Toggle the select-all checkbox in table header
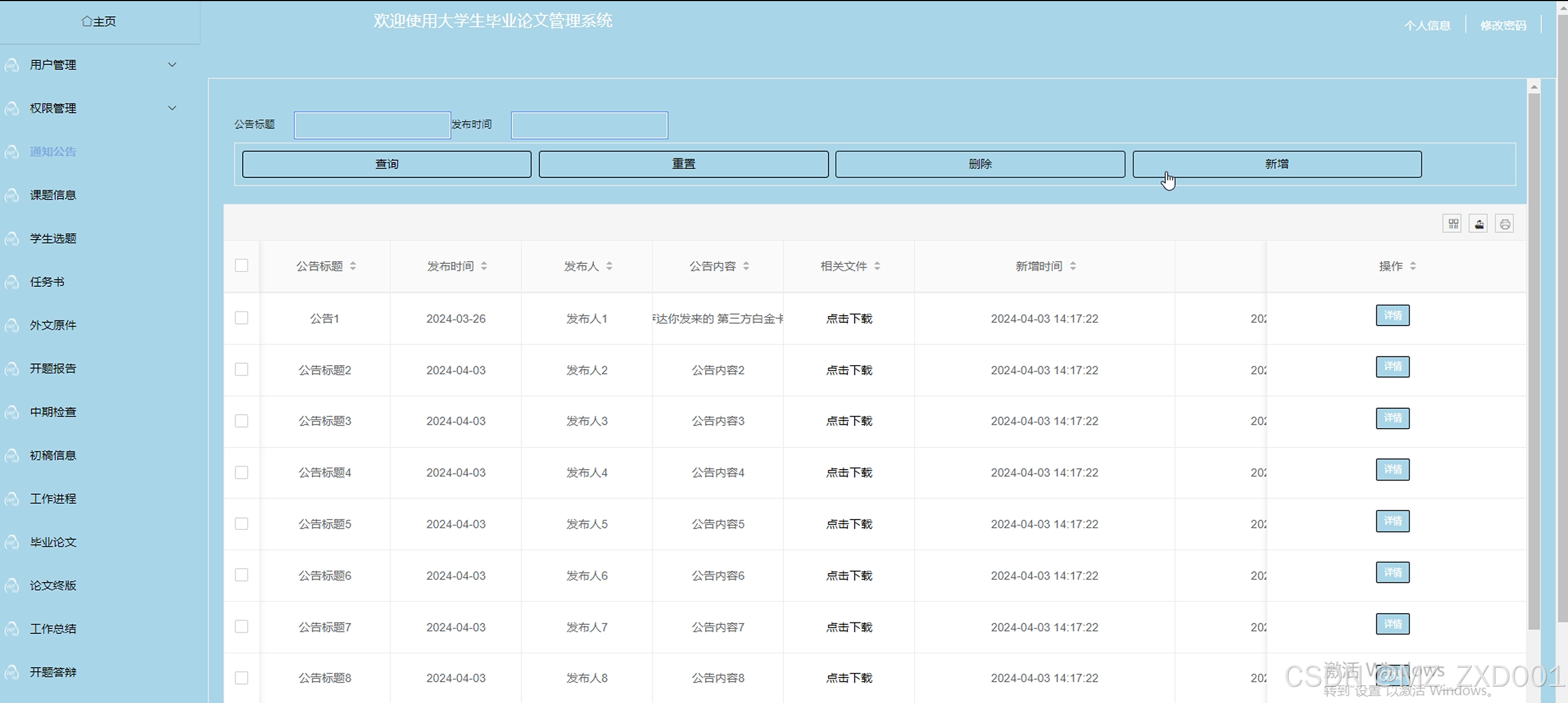 point(242,266)
